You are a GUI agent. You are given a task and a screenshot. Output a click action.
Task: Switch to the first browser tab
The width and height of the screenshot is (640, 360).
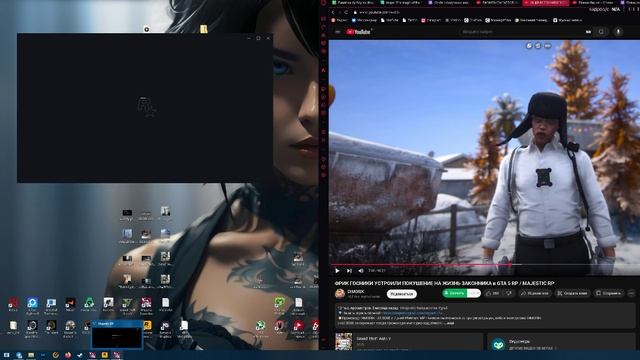pyautogui.click(x=353, y=3)
